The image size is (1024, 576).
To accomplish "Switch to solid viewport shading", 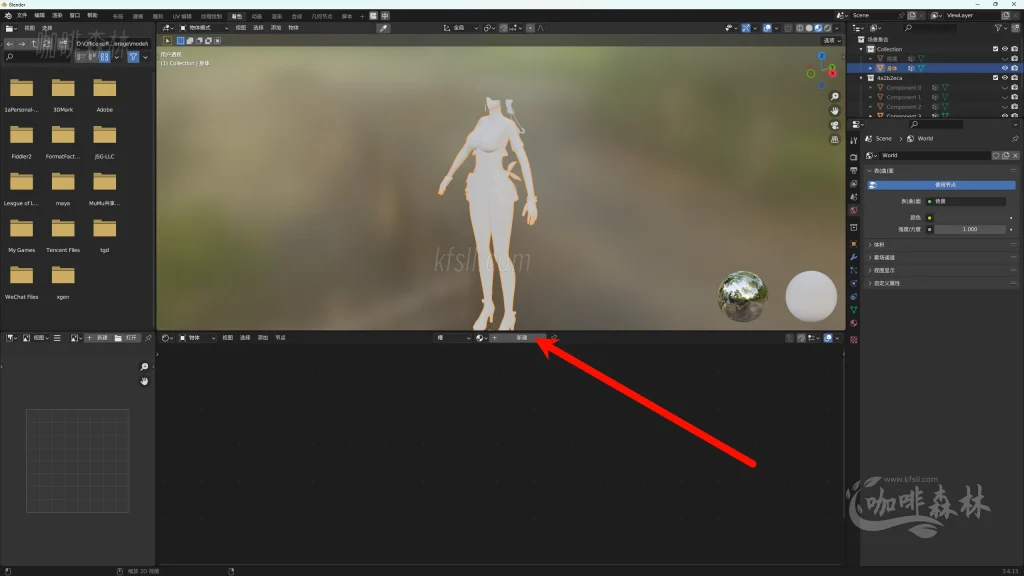I will (x=809, y=28).
